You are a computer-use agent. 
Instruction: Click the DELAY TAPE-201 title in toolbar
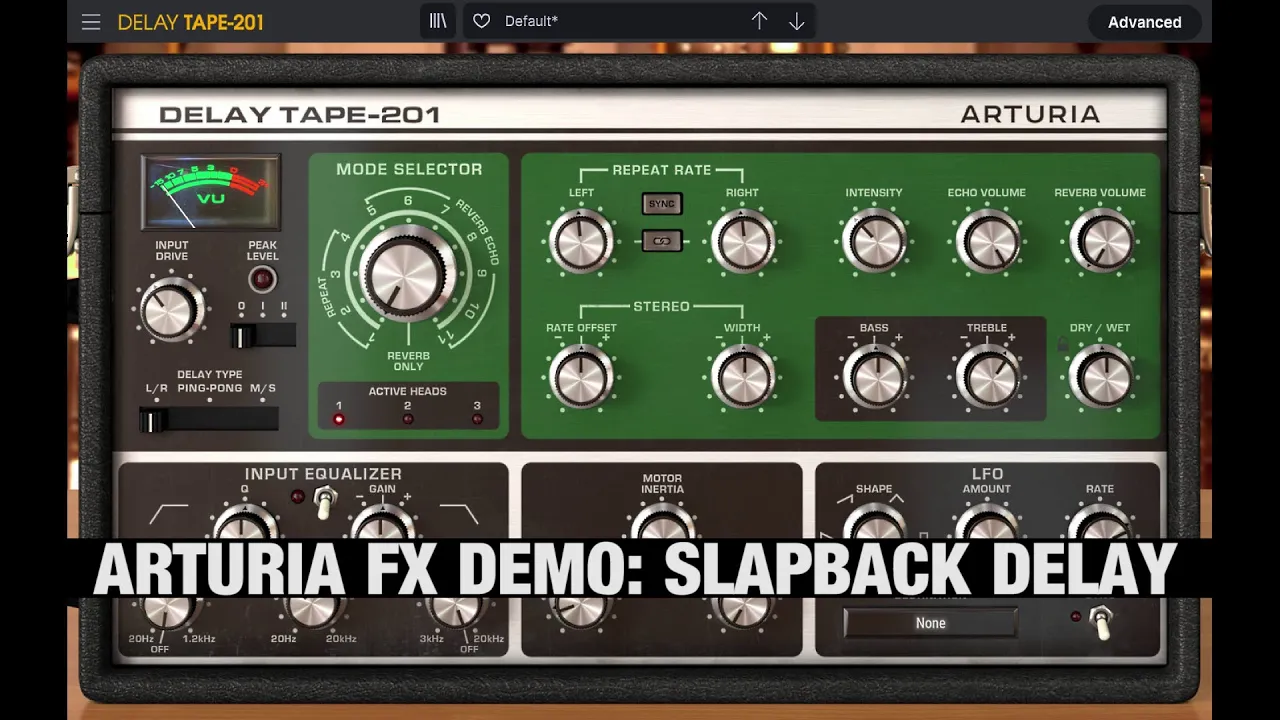point(191,22)
